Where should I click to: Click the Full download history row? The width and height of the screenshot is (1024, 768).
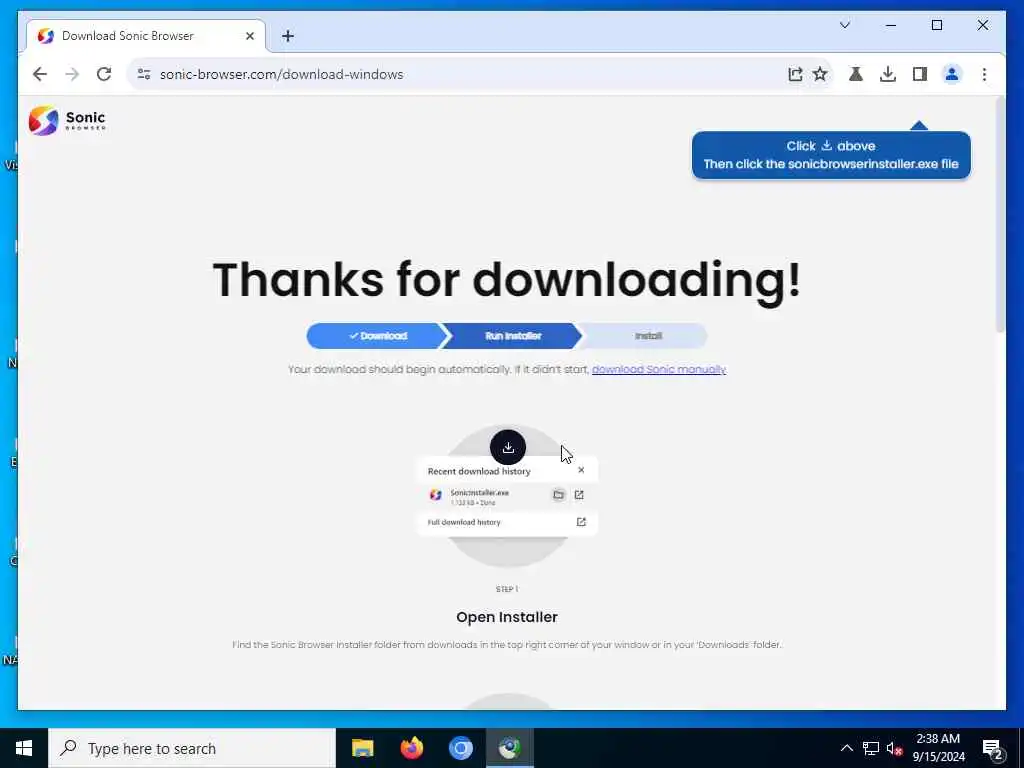[x=507, y=522]
